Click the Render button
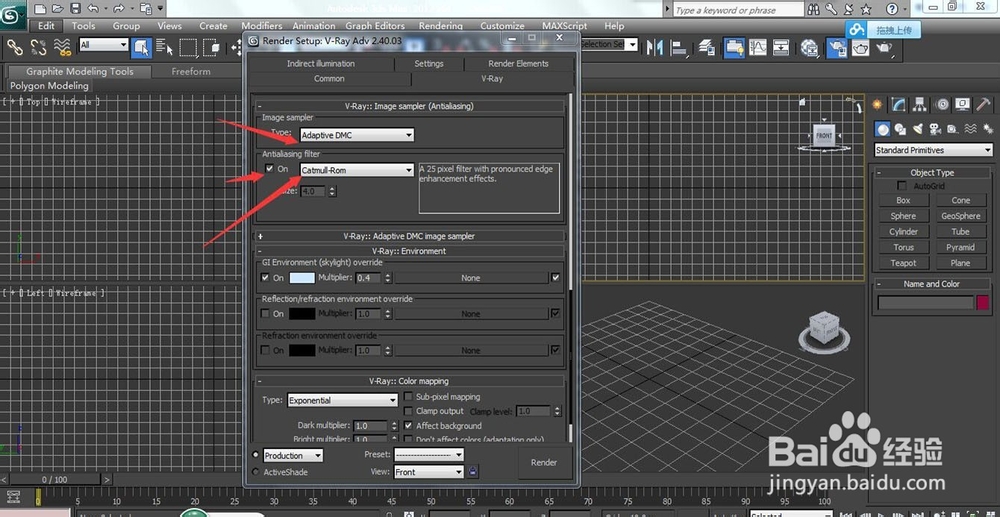The width and height of the screenshot is (1000, 517). 544,463
